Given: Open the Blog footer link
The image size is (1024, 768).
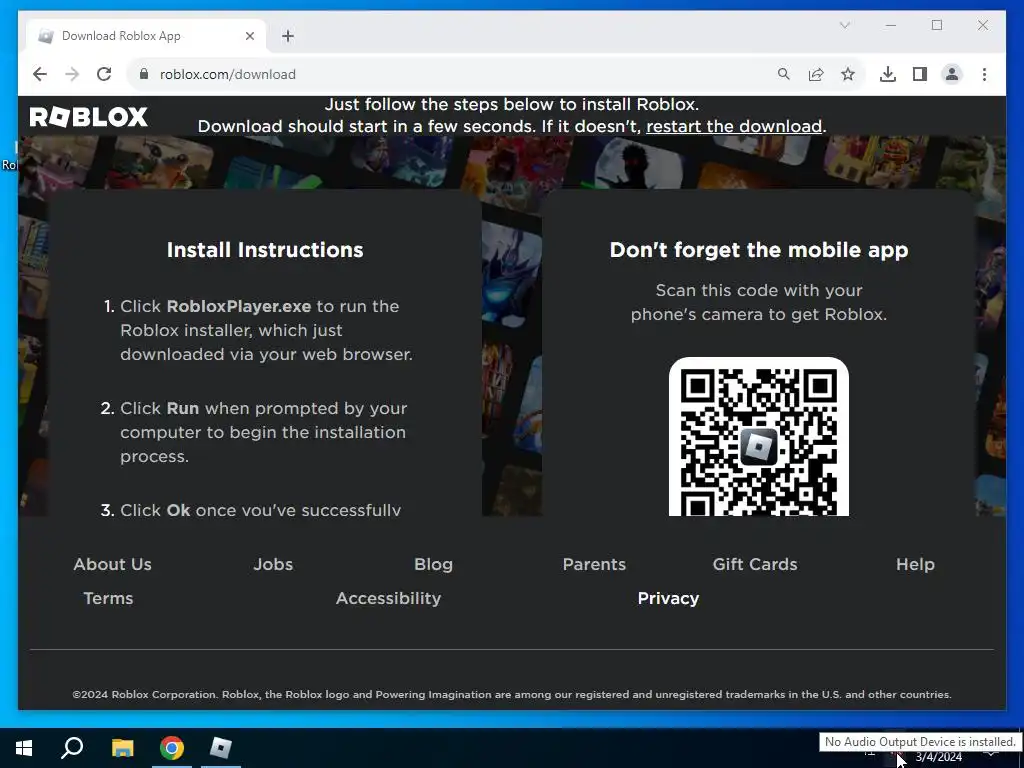Looking at the screenshot, I should pos(434,564).
